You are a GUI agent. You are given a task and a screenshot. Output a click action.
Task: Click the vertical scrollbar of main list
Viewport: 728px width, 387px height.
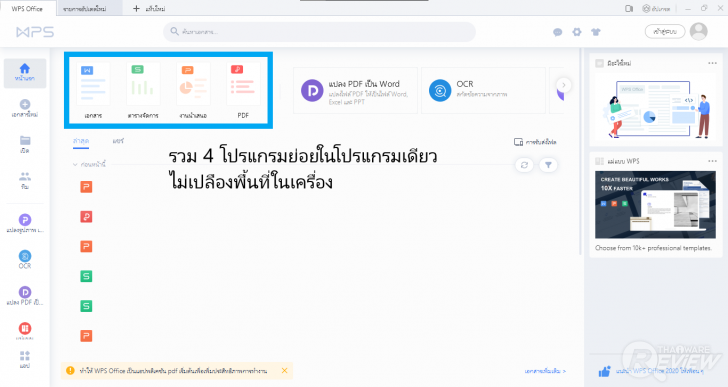580,151
